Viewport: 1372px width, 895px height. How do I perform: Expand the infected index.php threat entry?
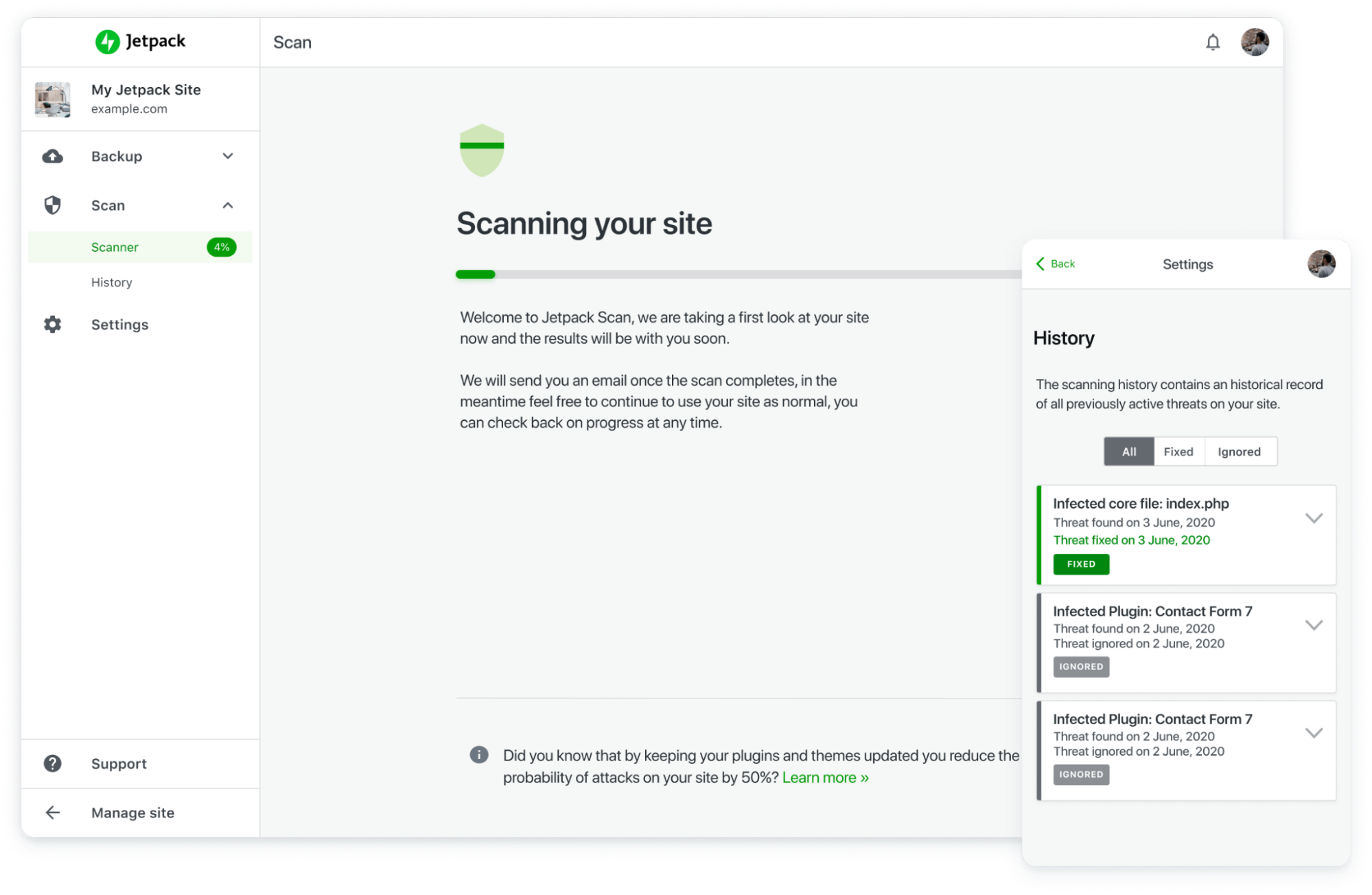(1316, 517)
